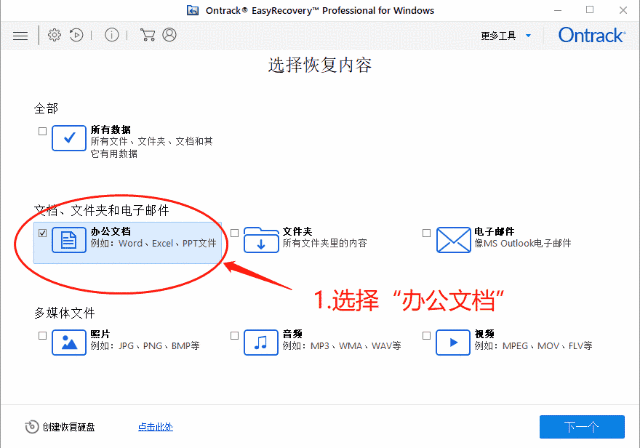
Task: Click the shopping cart icon
Action: [147, 35]
